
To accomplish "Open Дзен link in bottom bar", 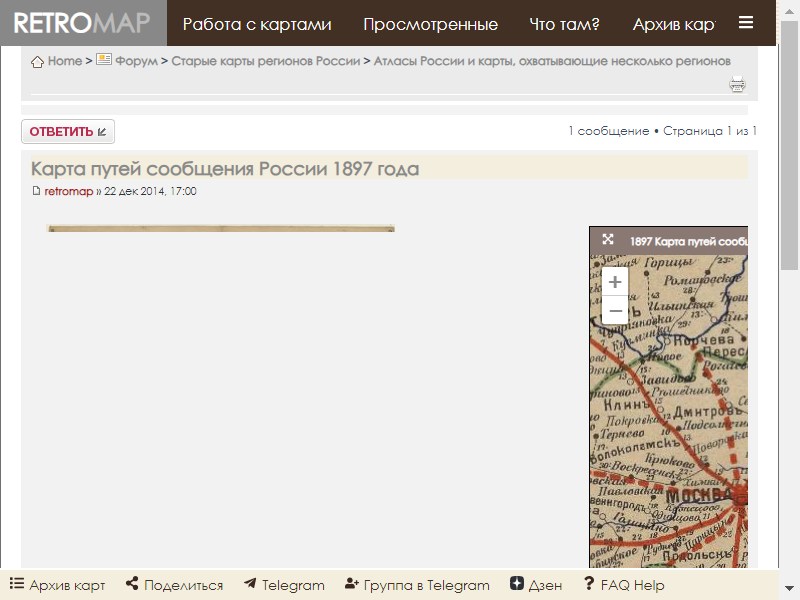I will pyautogui.click(x=536, y=585).
